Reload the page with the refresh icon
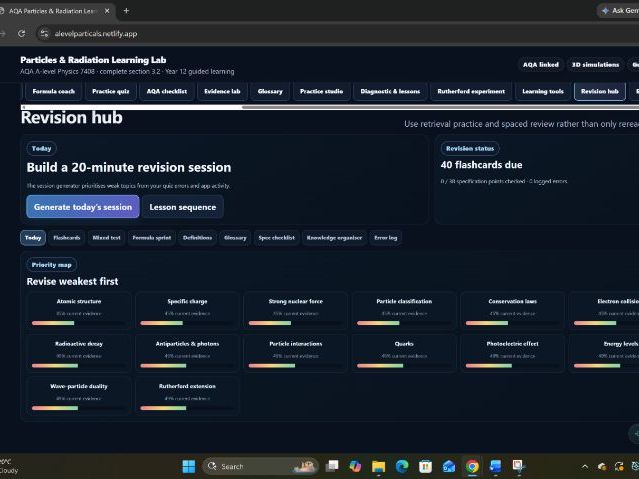The height and width of the screenshot is (479, 639). [22, 34]
